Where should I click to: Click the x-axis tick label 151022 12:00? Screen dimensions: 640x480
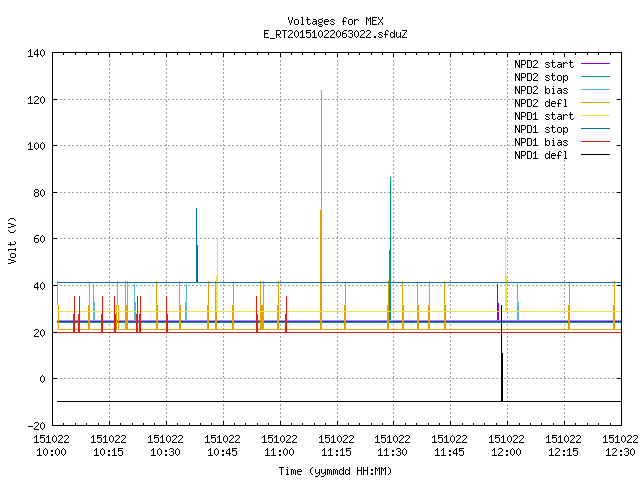pyautogui.click(x=507, y=446)
